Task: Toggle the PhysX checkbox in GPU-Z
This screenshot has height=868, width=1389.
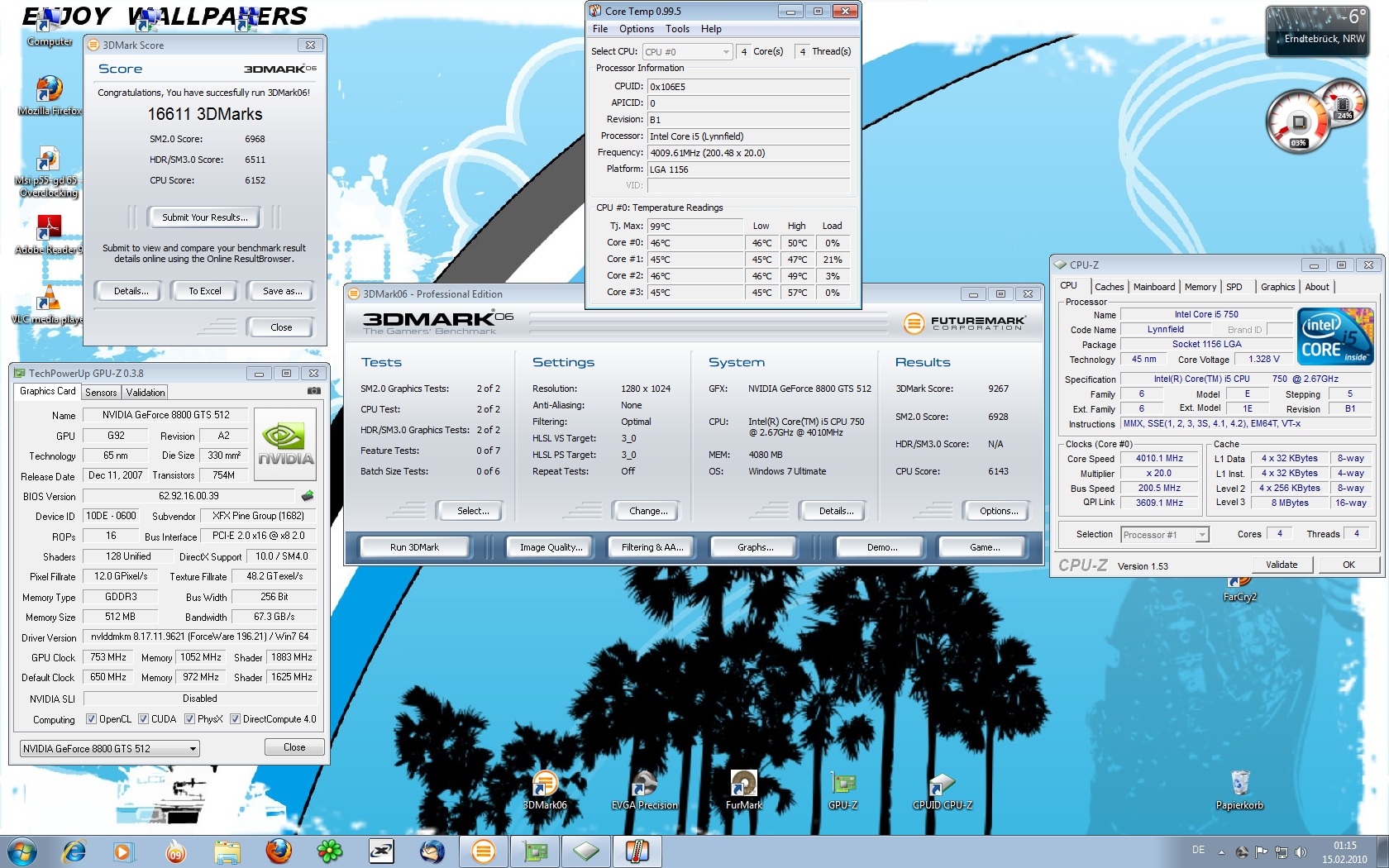Action: (x=189, y=719)
